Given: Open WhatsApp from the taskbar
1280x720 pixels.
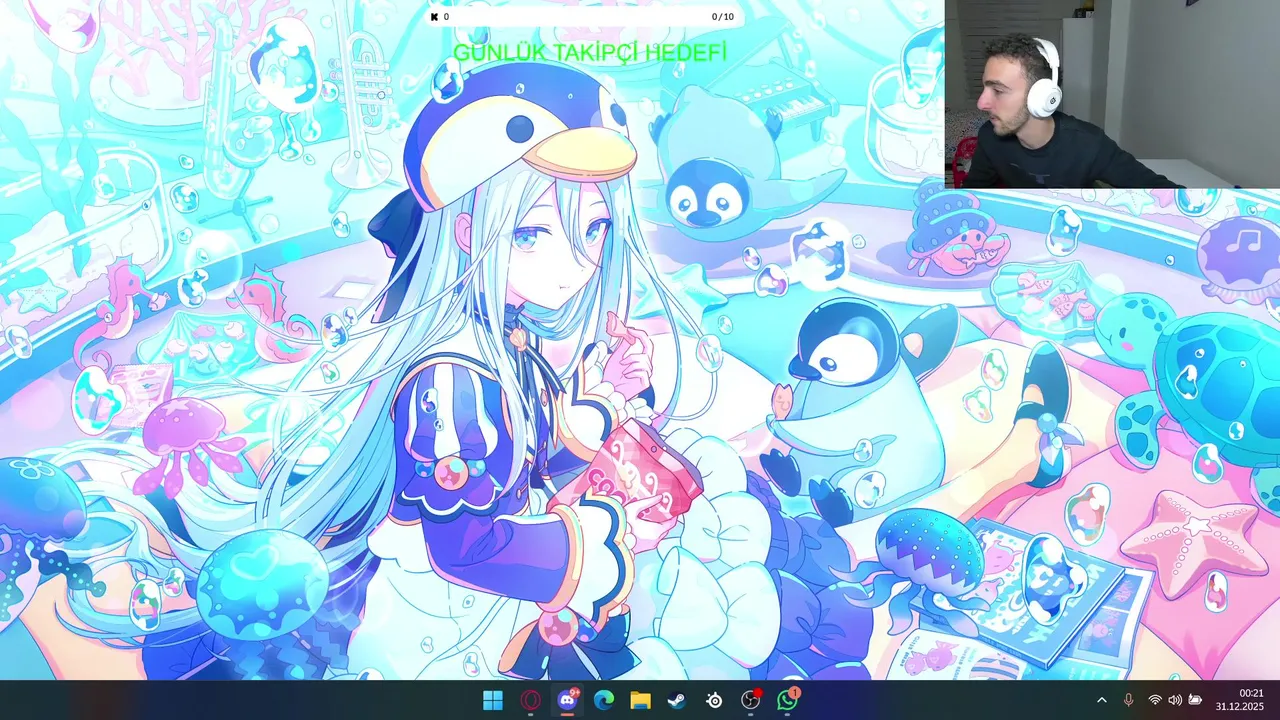Looking at the screenshot, I should tap(788, 700).
